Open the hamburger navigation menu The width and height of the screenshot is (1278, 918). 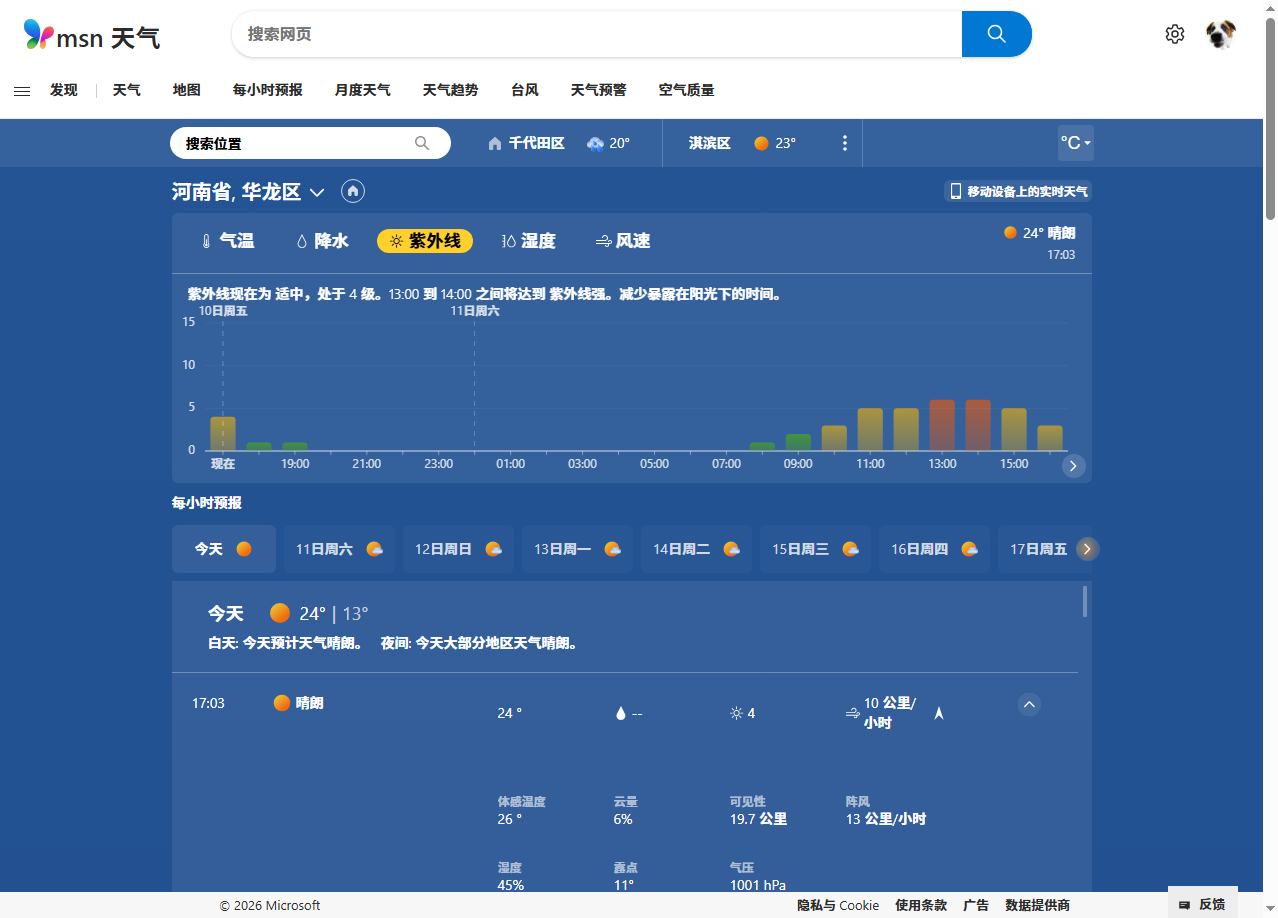tap(22, 91)
